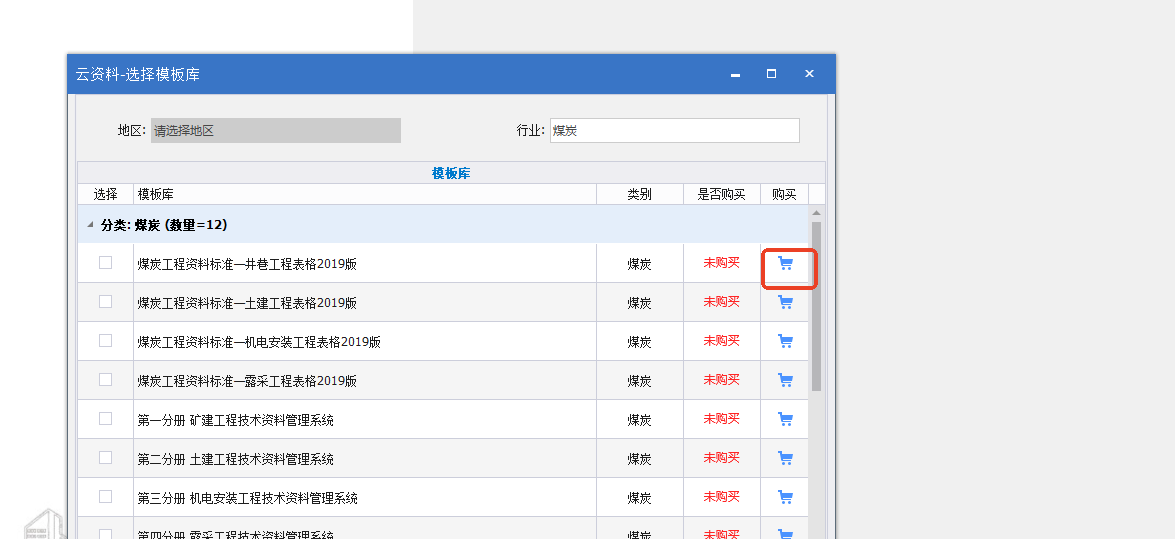Image resolution: width=1175 pixels, height=539 pixels.
Task: Check the box for 机电安装工程表格2019版
Action: tap(105, 341)
